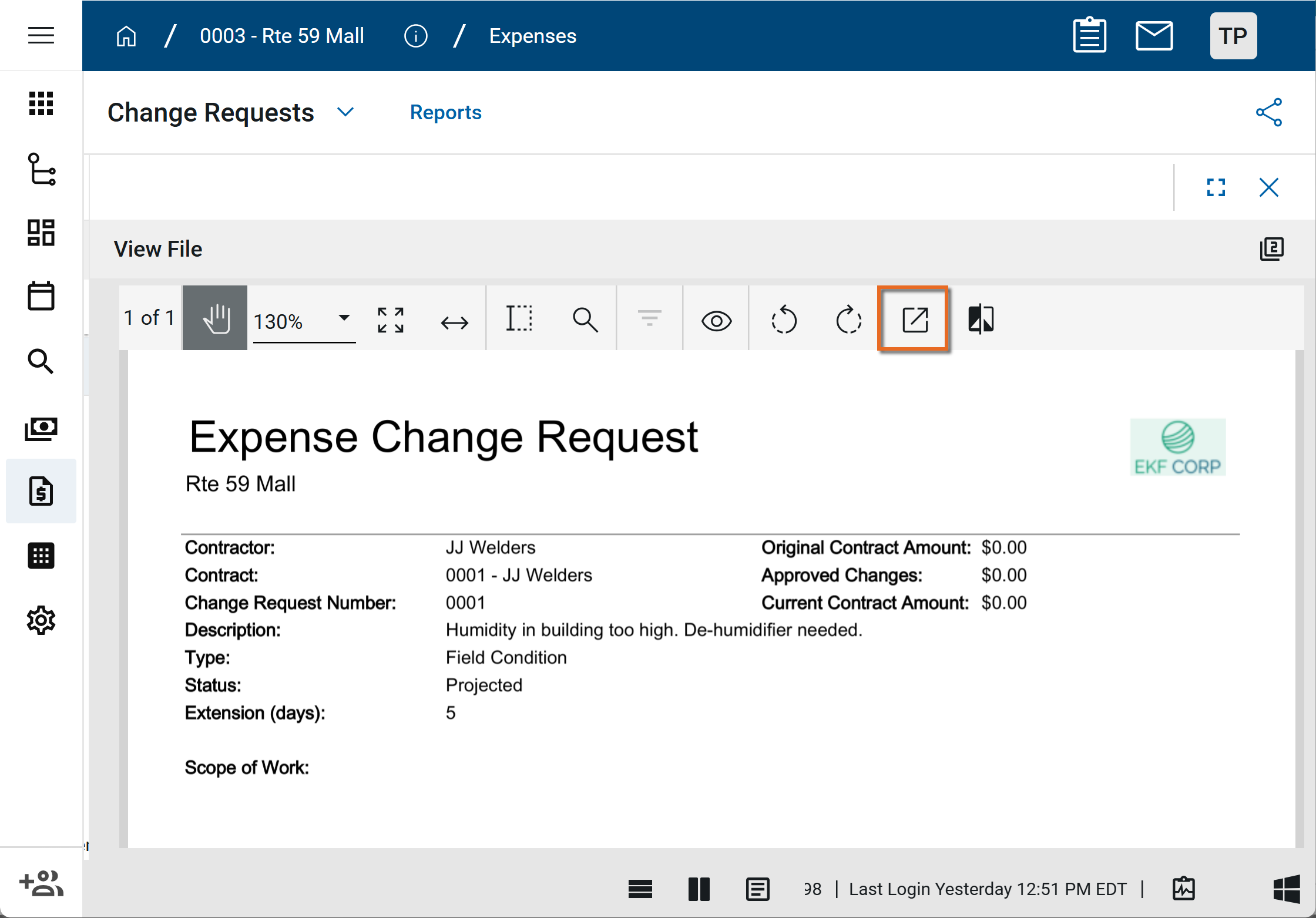Open the TP user profile button
The image size is (1316, 918).
click(1233, 36)
